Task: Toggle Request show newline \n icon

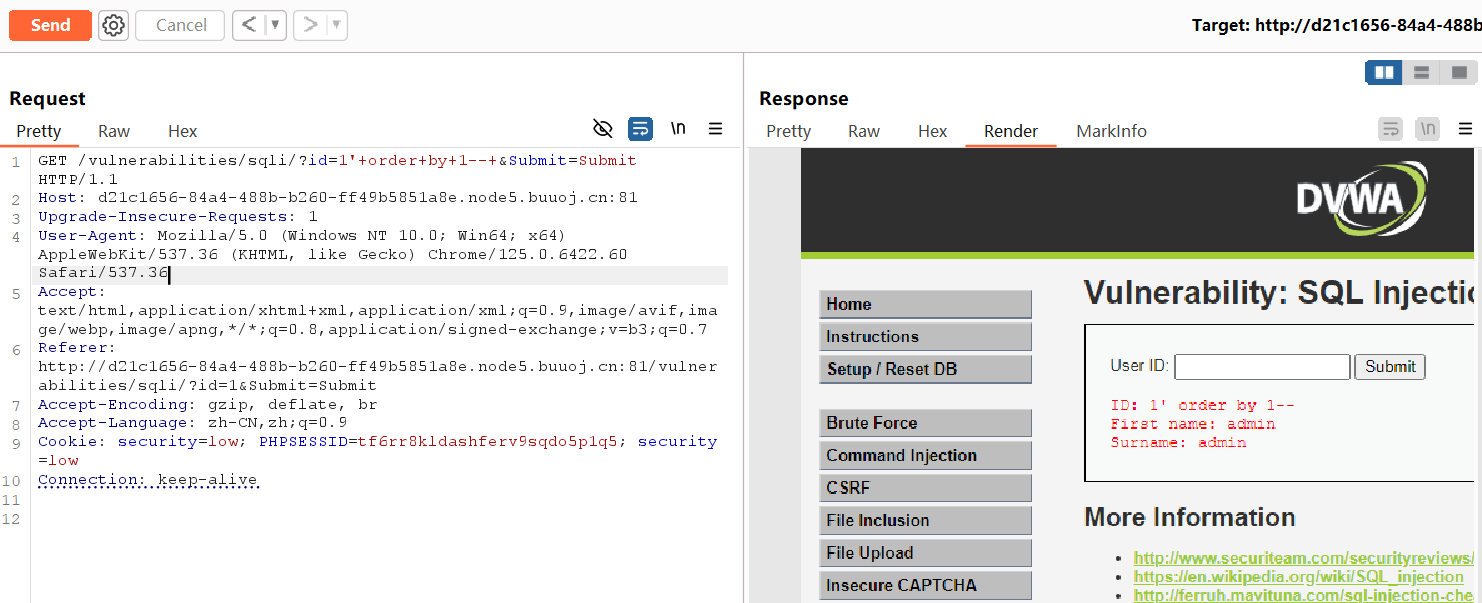Action: [x=678, y=128]
